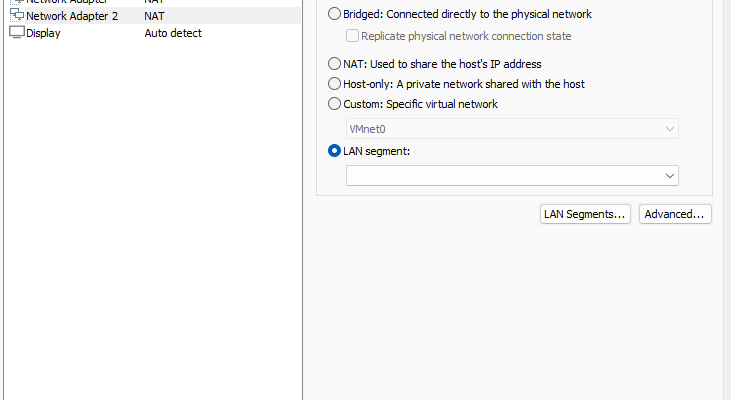Choose the Host-only private network option
This screenshot has height=400, width=731.
click(x=335, y=84)
